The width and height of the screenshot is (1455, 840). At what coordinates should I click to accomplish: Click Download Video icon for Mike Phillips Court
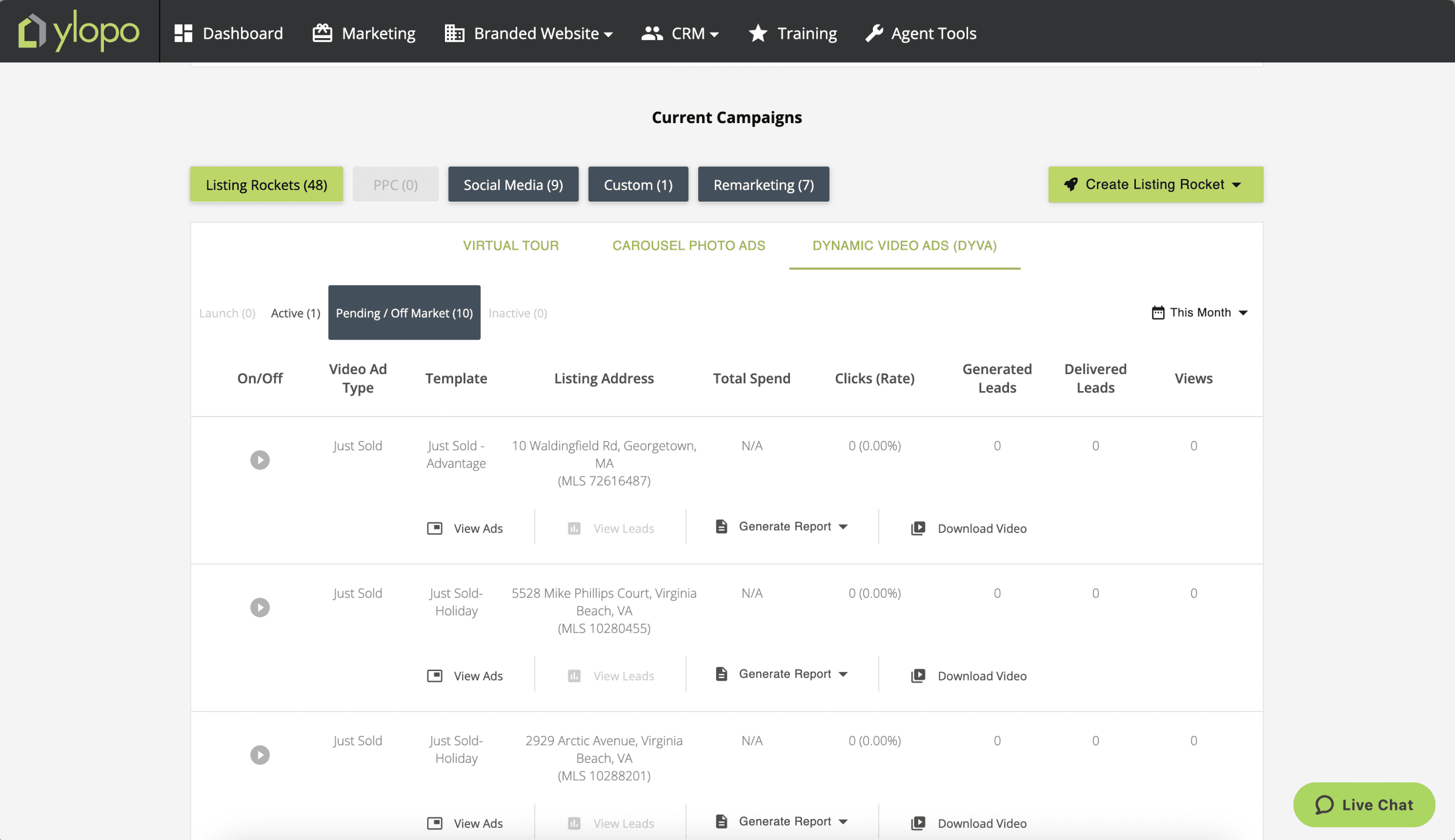click(918, 675)
